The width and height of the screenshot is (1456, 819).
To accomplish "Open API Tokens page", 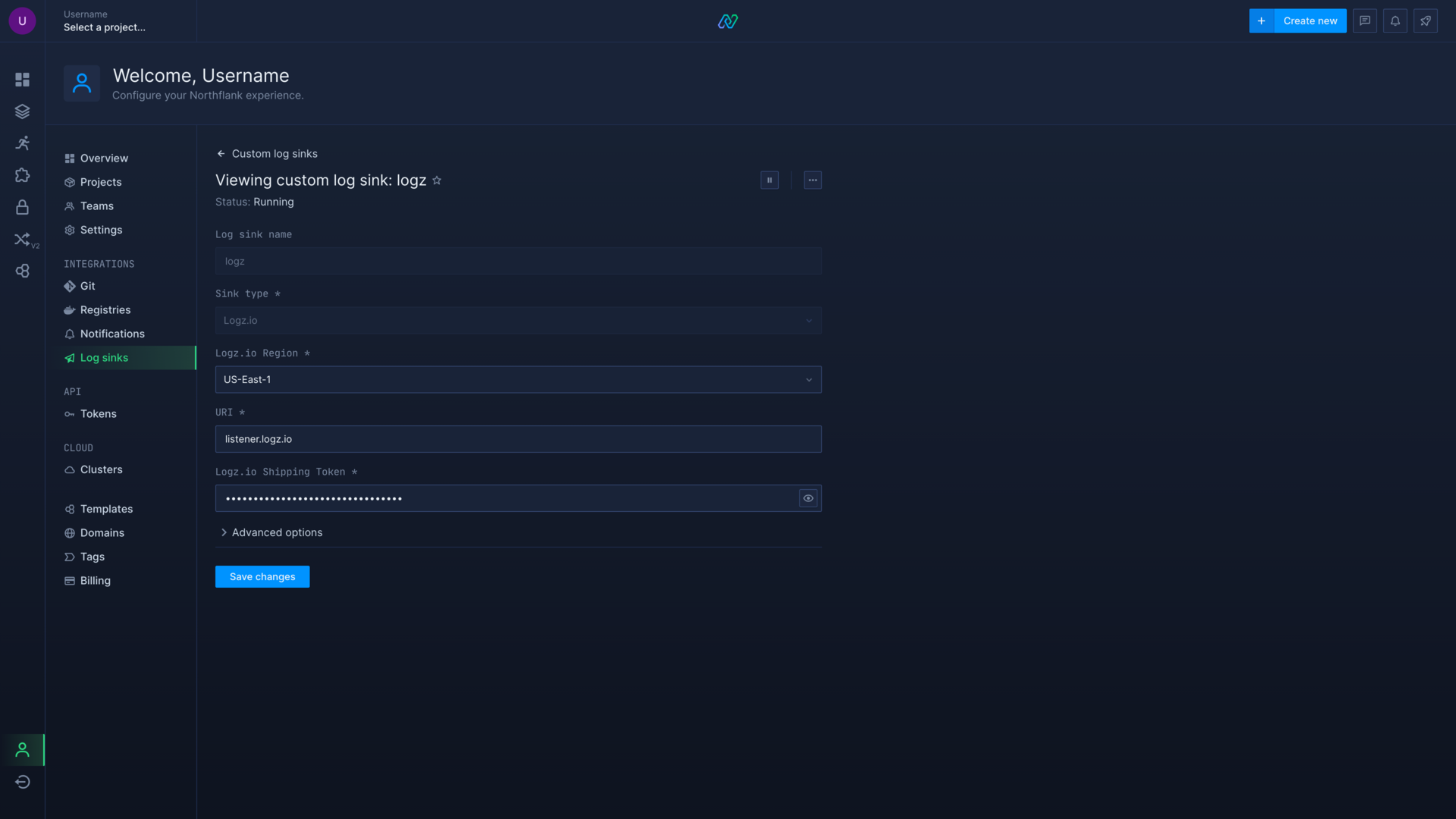I will [90, 414].
